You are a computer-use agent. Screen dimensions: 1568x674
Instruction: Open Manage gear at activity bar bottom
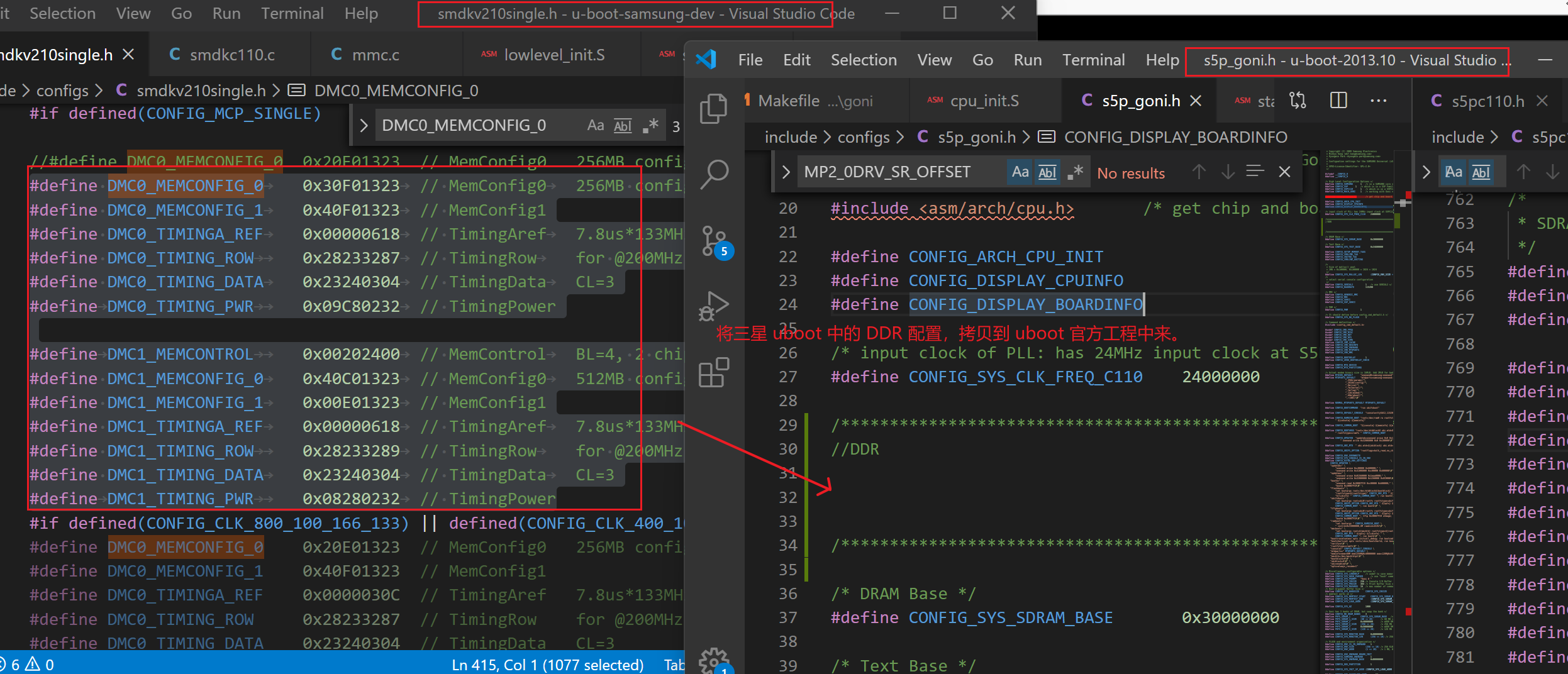[x=714, y=661]
